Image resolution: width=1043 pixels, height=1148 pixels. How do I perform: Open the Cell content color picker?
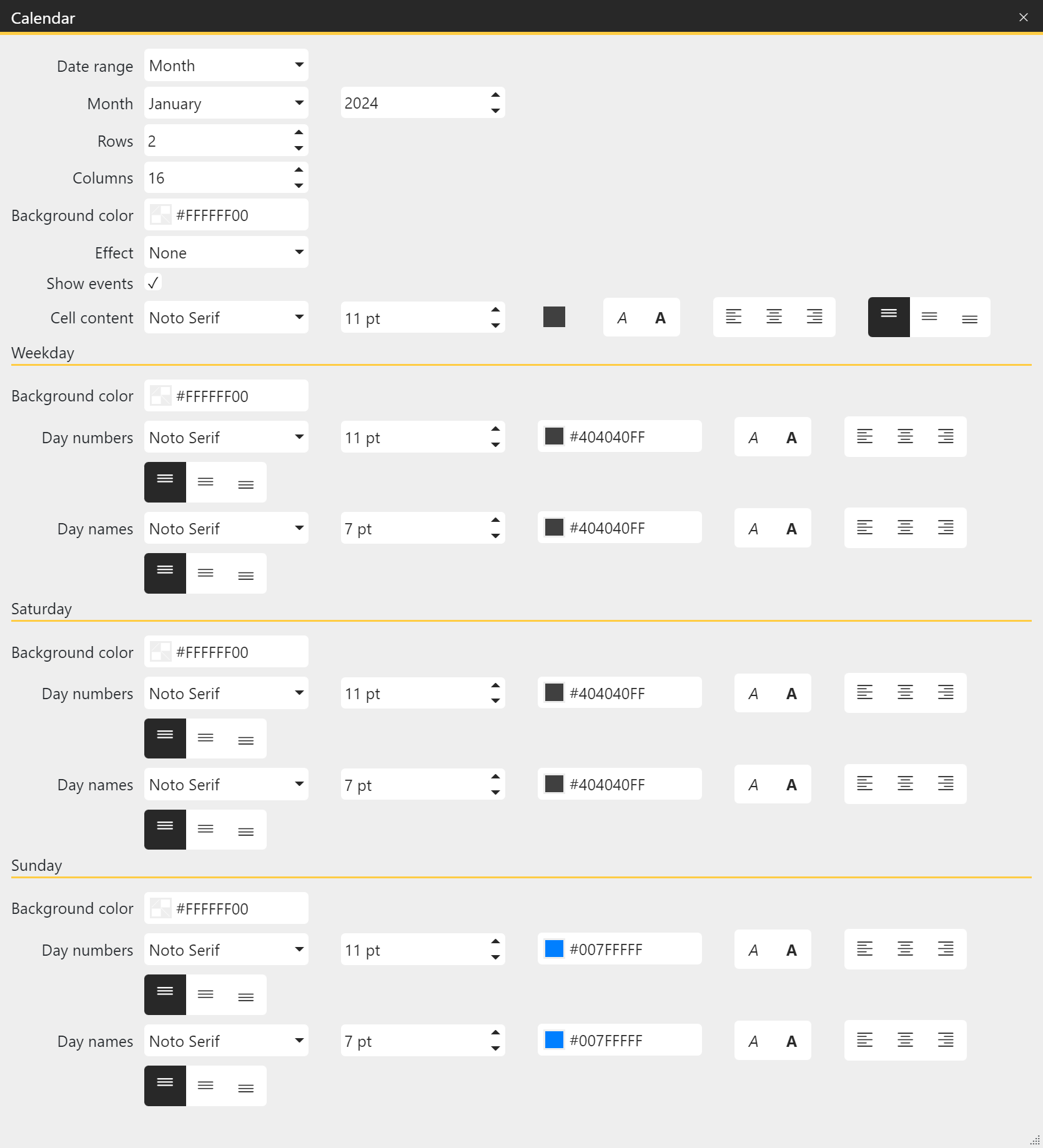point(554,317)
